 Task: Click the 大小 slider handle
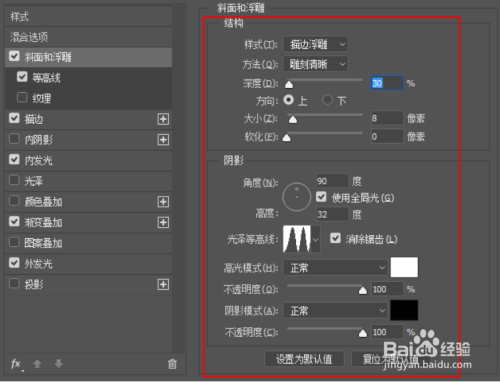tap(293, 119)
